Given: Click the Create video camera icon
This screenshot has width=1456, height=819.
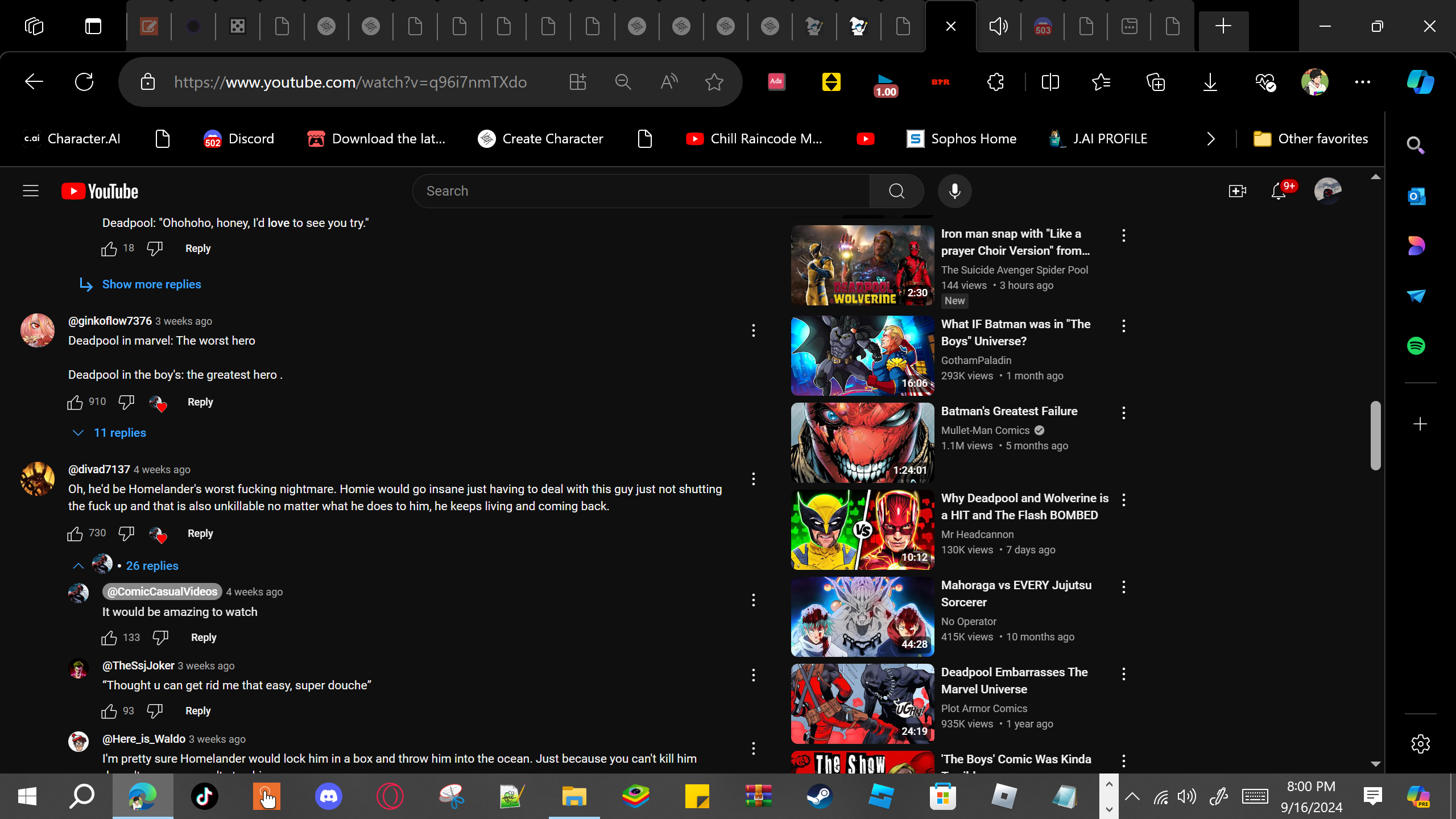Looking at the screenshot, I should (1237, 191).
